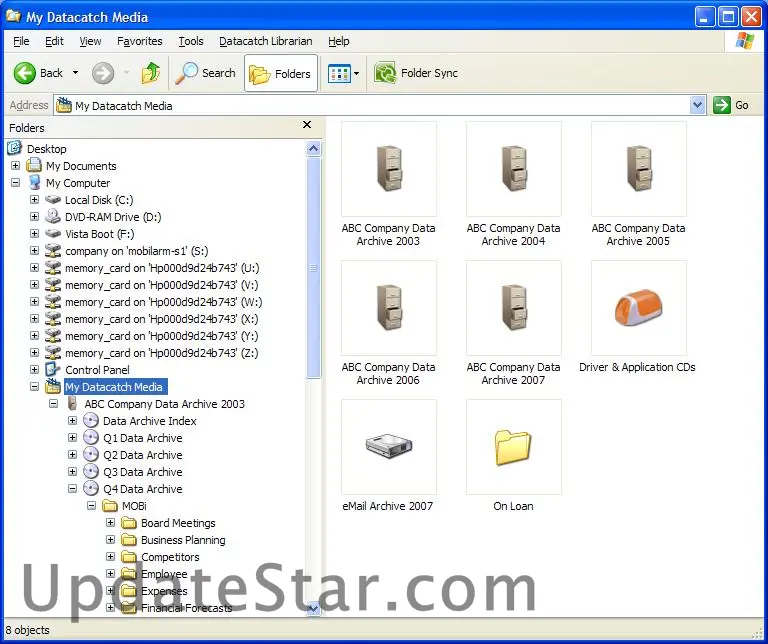Open the Favorites menu

[140, 41]
